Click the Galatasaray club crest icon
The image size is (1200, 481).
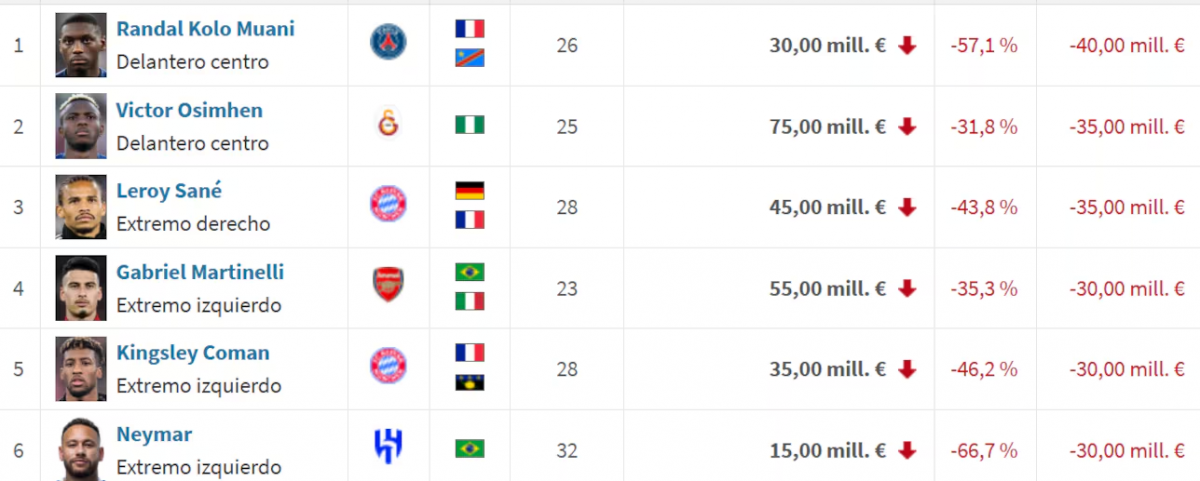[388, 125]
